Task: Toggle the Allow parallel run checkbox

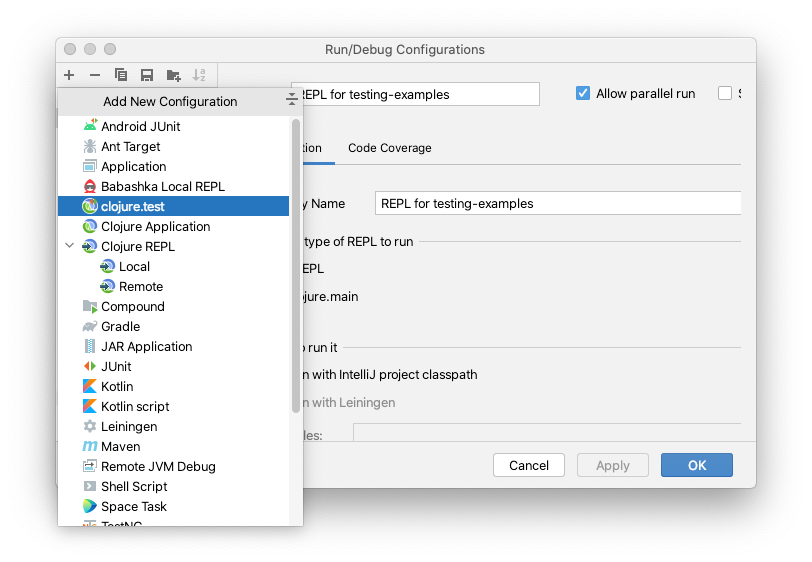Action: pyautogui.click(x=583, y=93)
